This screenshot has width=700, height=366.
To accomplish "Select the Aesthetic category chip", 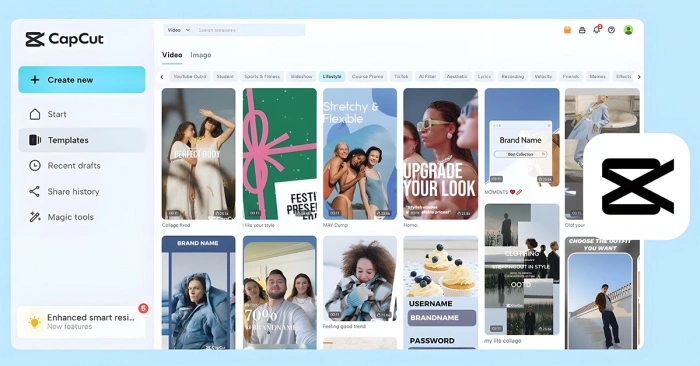I will tap(457, 77).
